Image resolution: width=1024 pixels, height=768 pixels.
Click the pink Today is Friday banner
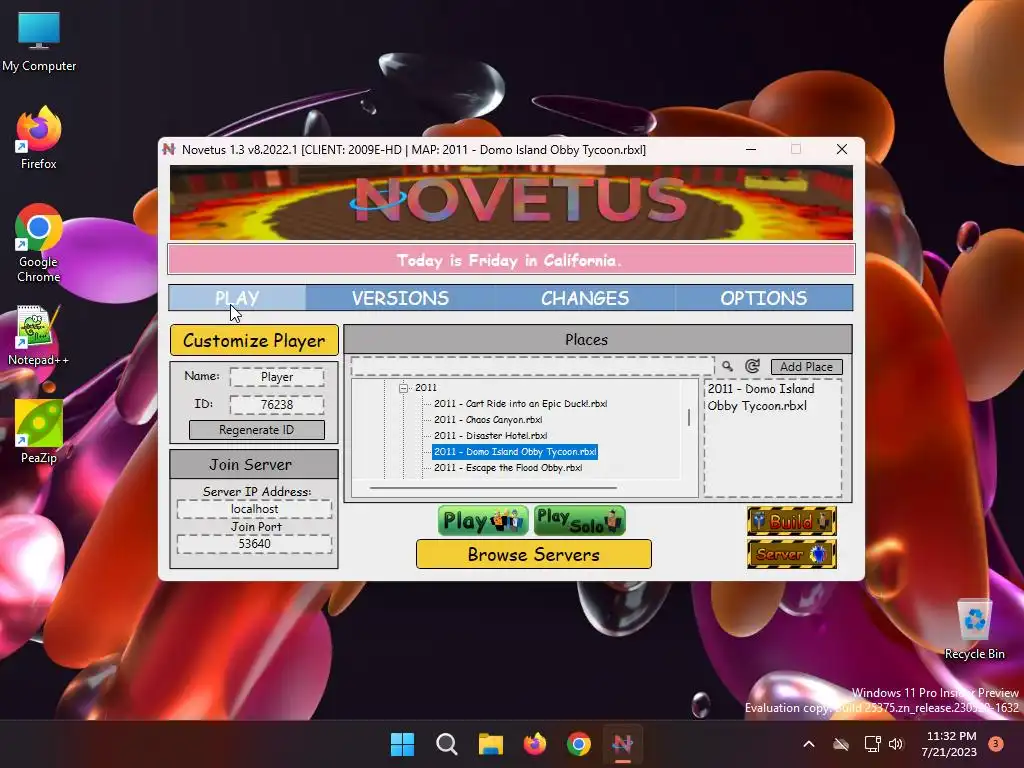511,260
